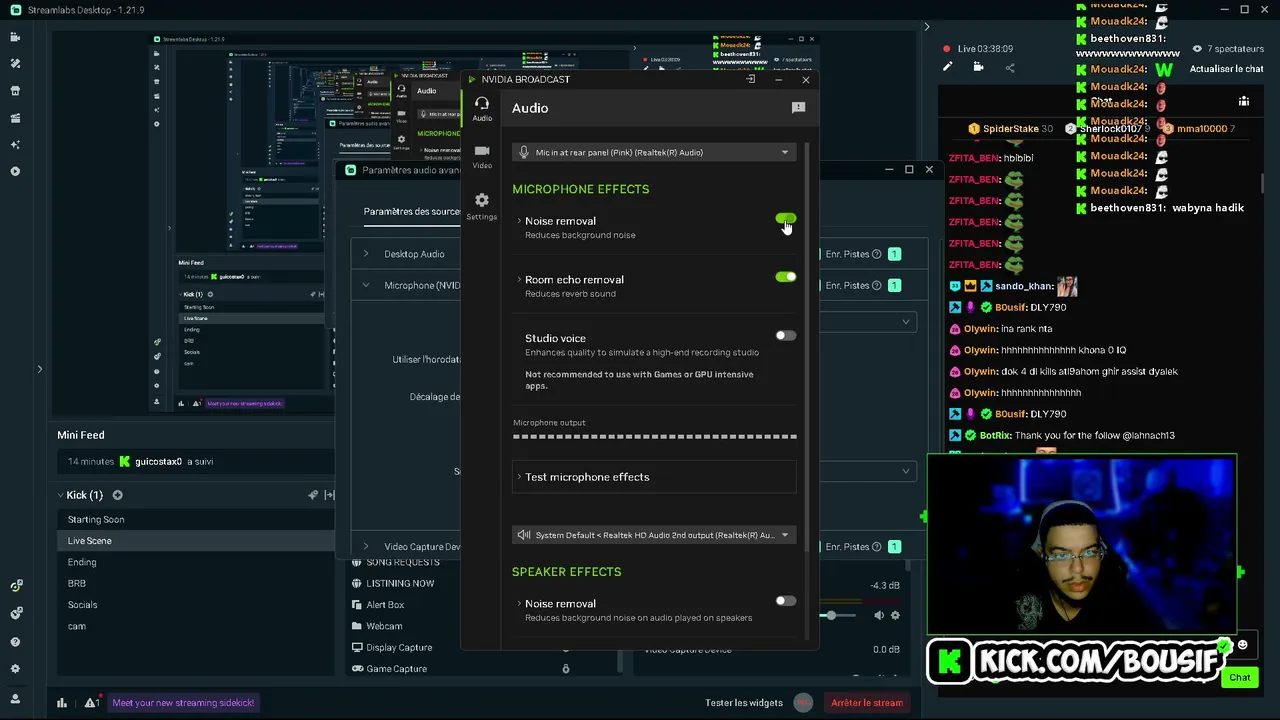This screenshot has height=720, width=1280.
Task: Select the Live Scene scene
Action: (x=195, y=541)
